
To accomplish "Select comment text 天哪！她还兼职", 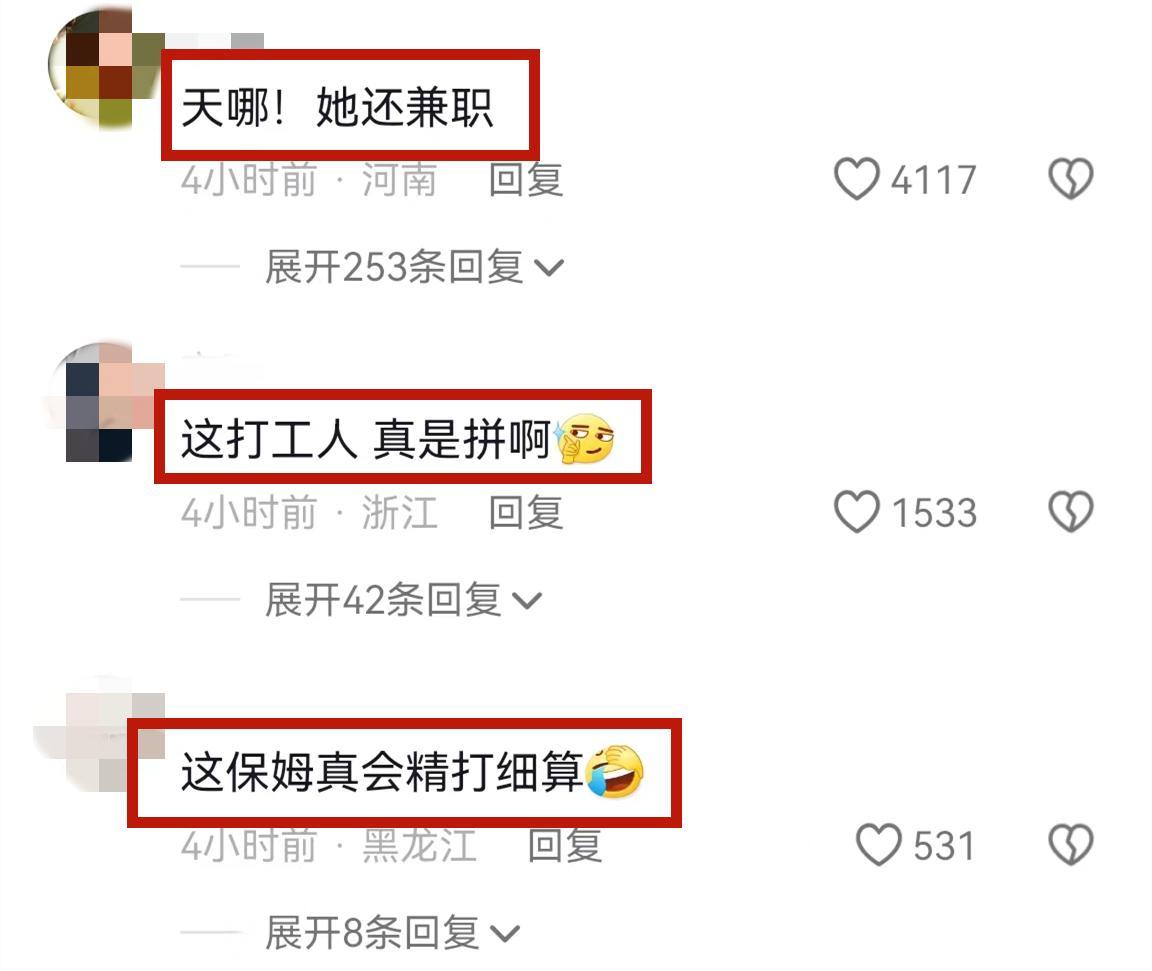I will (336, 107).
